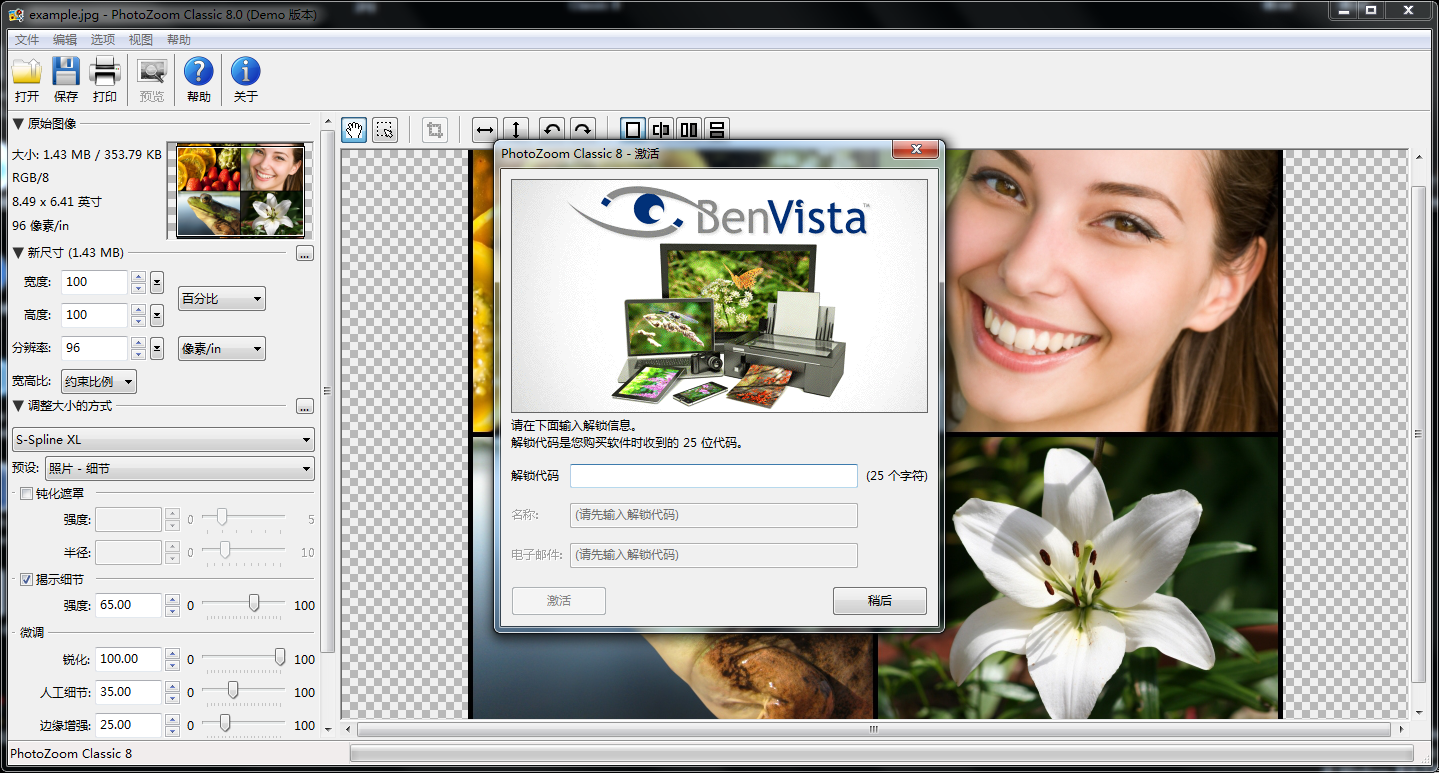The height and width of the screenshot is (773, 1439).
Task: Switch to single preview view
Action: point(632,130)
